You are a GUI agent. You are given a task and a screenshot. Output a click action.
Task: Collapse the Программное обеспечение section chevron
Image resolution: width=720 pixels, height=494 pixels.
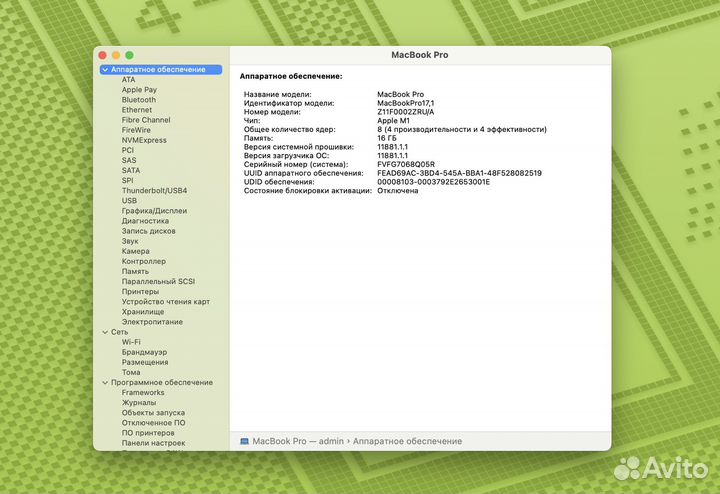coord(105,382)
